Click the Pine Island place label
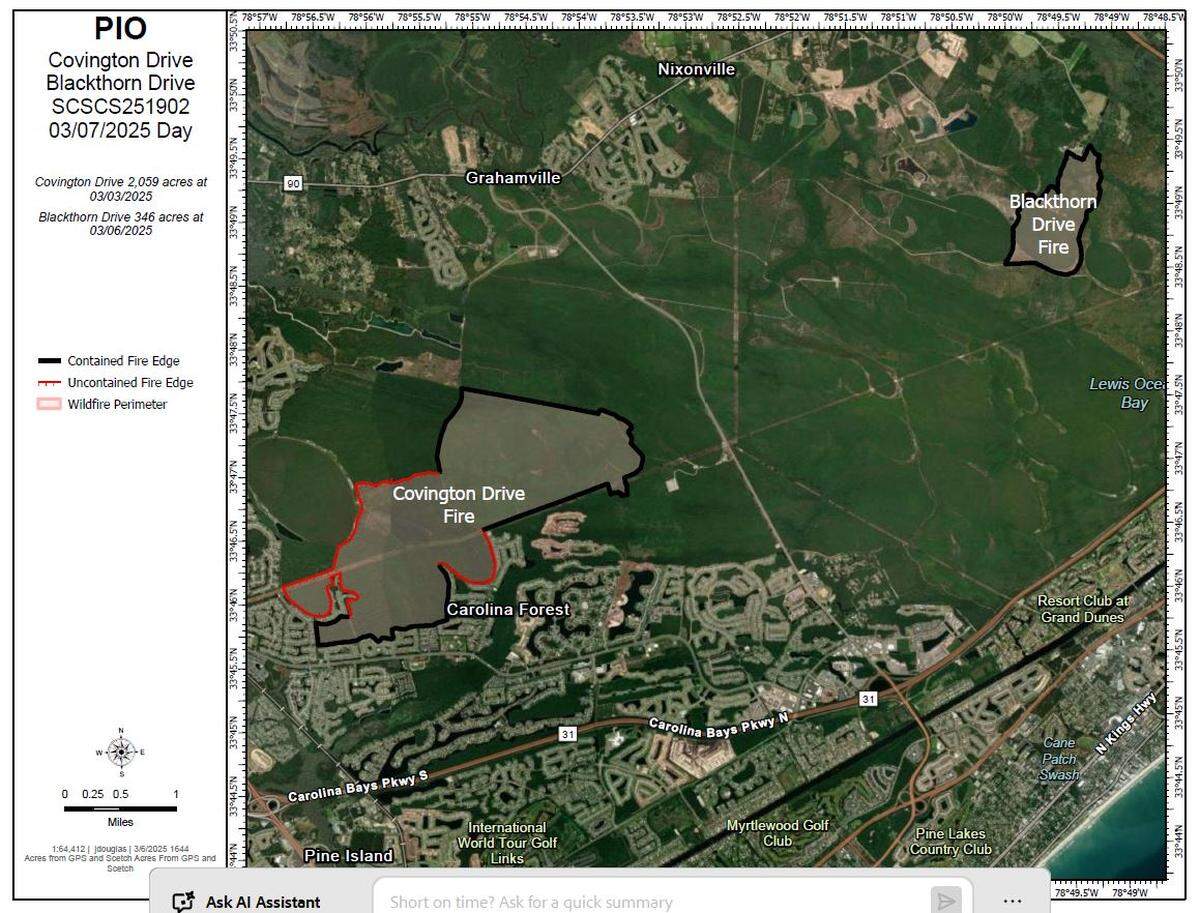 click(348, 856)
